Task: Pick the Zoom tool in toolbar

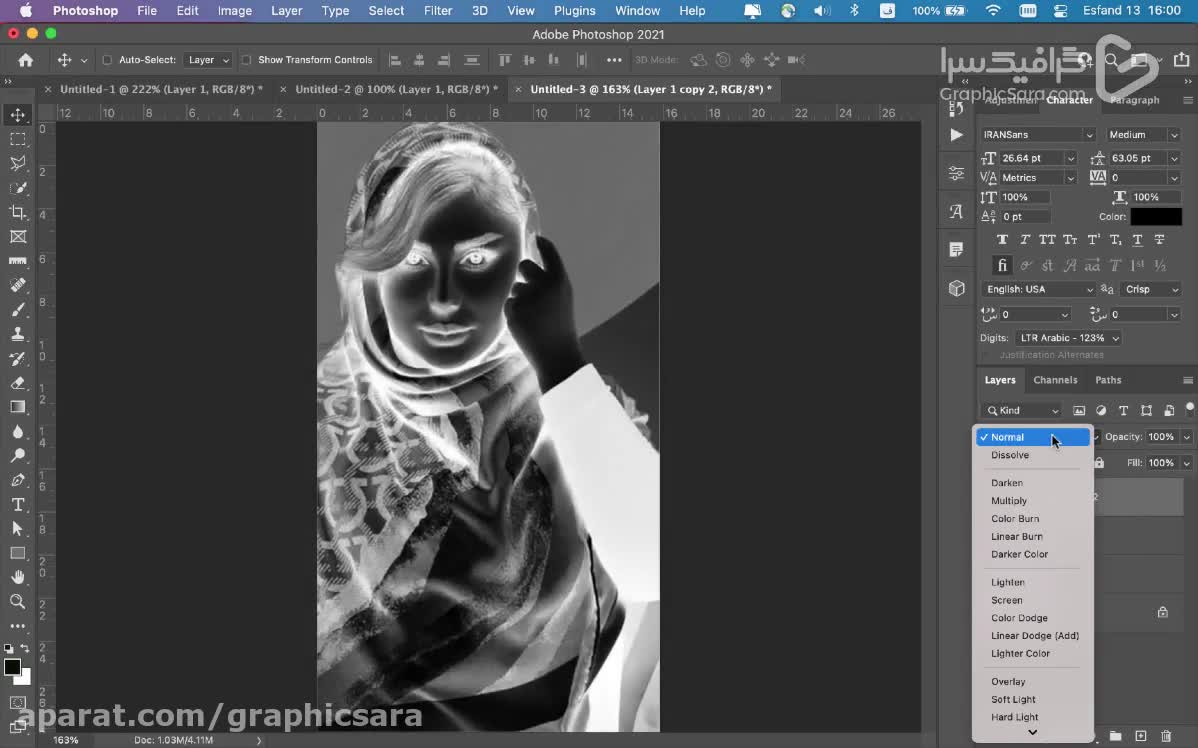Action: pyautogui.click(x=17, y=601)
